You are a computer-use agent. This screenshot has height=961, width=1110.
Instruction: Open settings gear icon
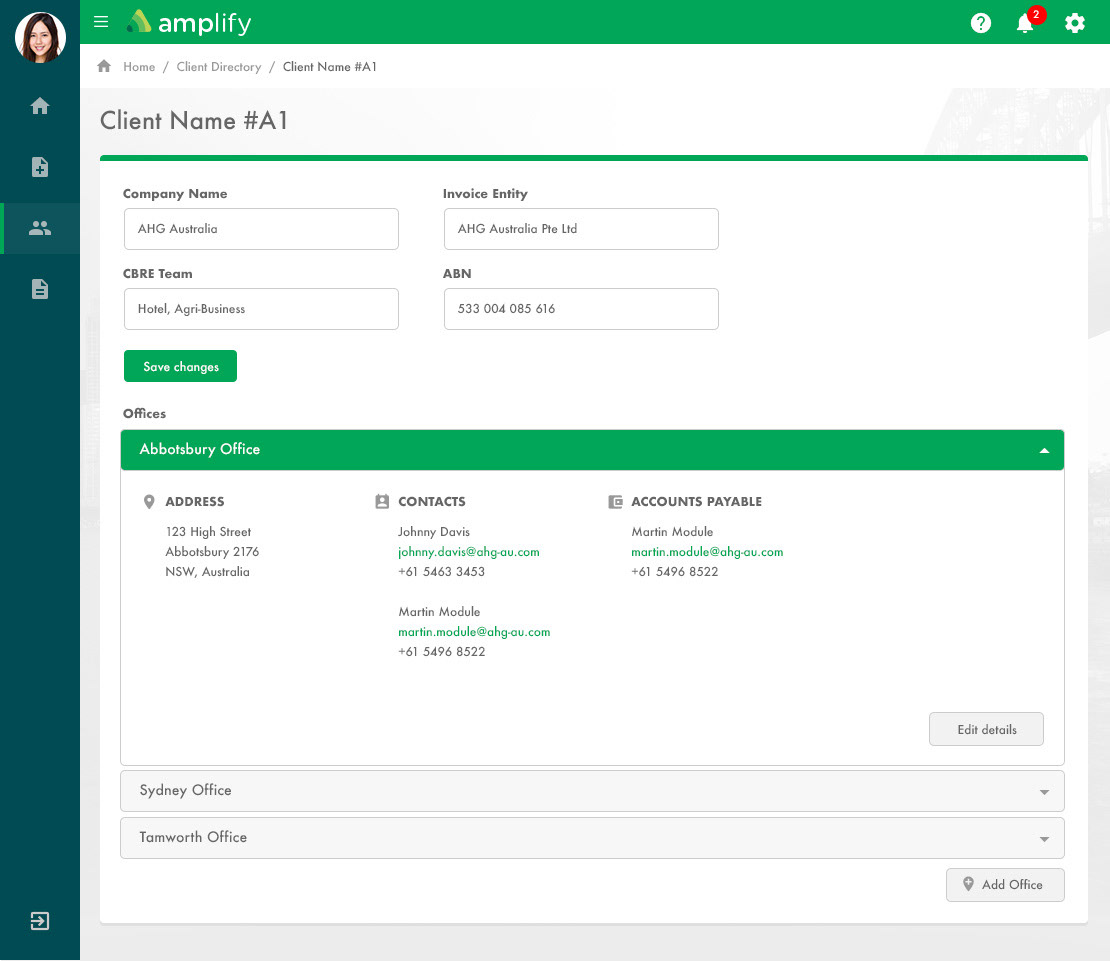click(1075, 23)
